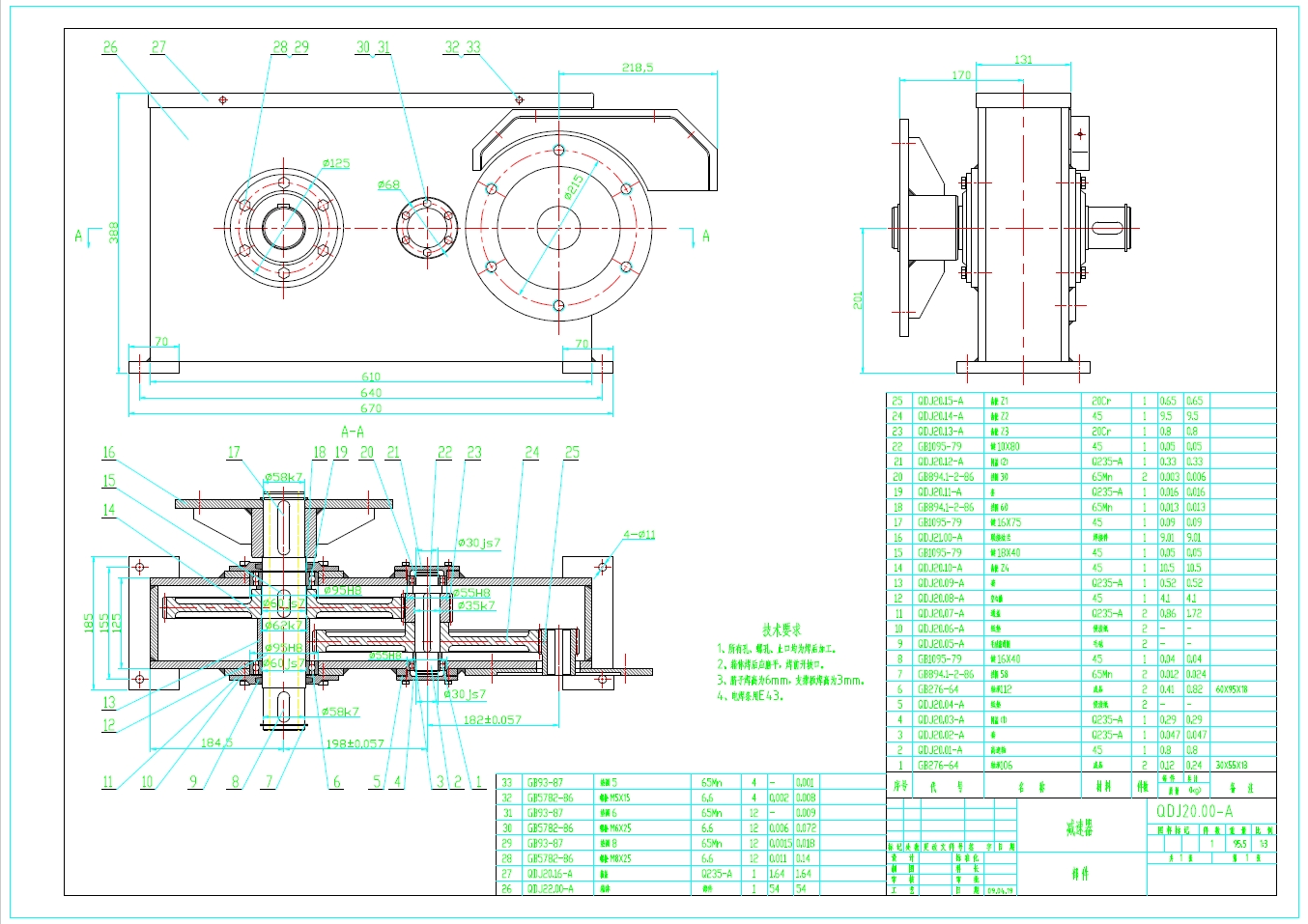Viewport: 1308px width, 924px height.
Task: Click the 30X55X13 remark in row 1
Action: click(1231, 765)
